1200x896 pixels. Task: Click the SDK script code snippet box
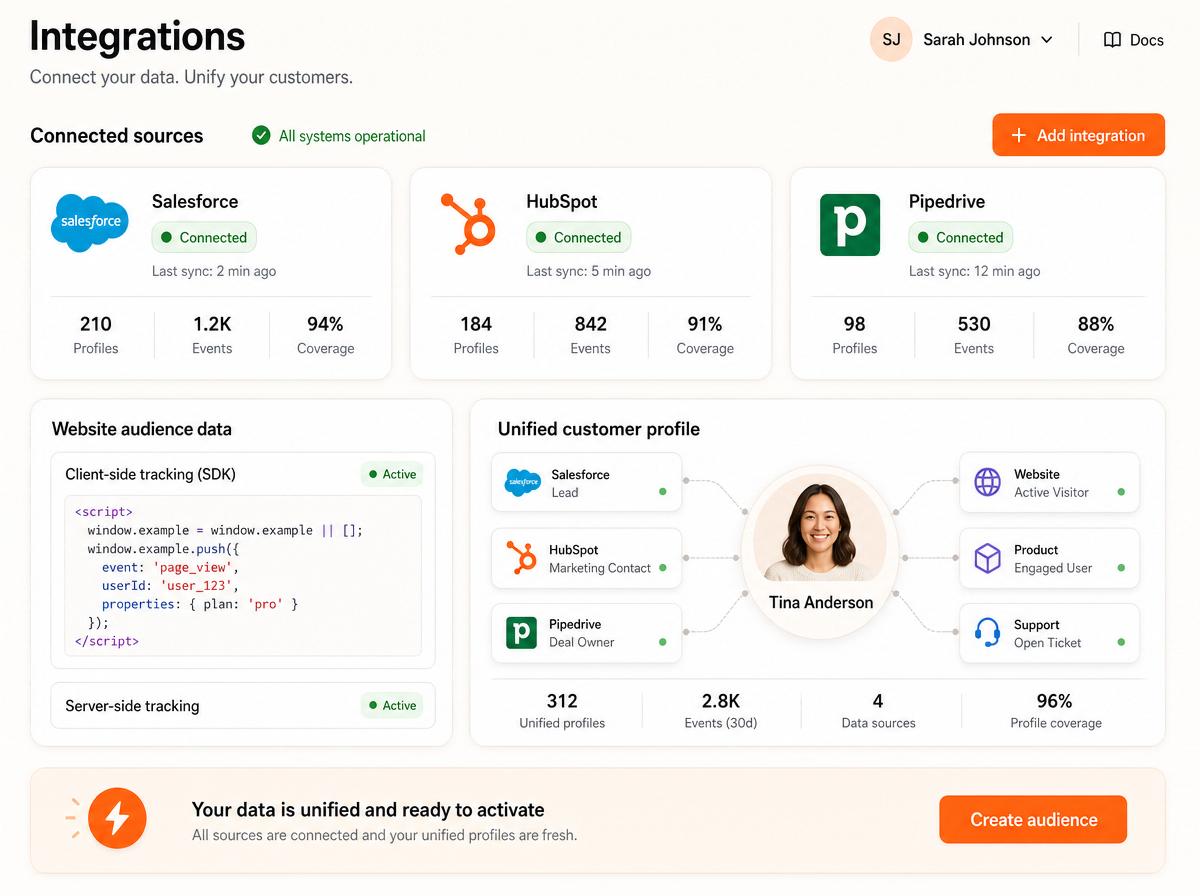[243, 575]
